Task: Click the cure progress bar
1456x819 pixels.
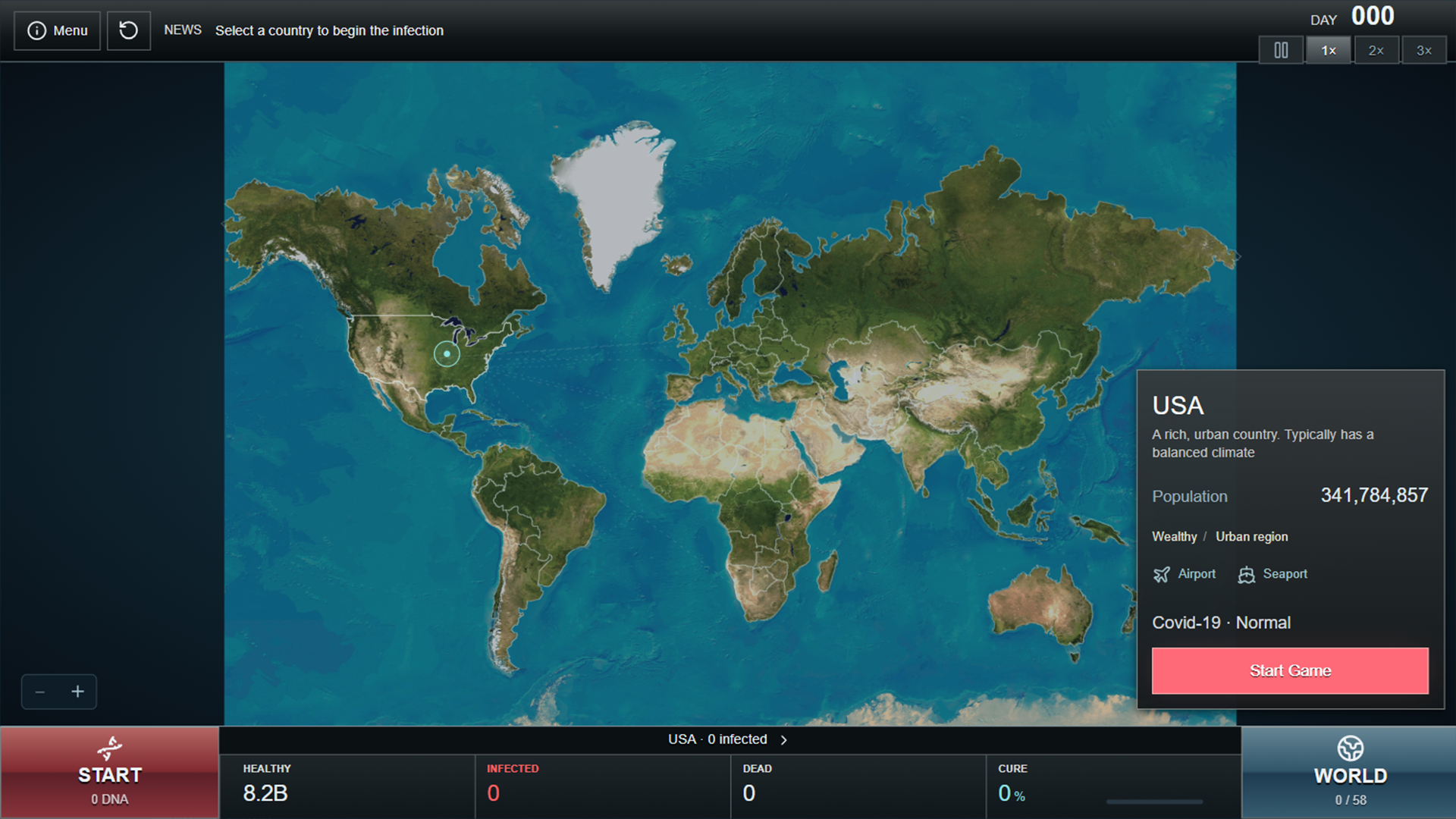Action: (x=1154, y=801)
